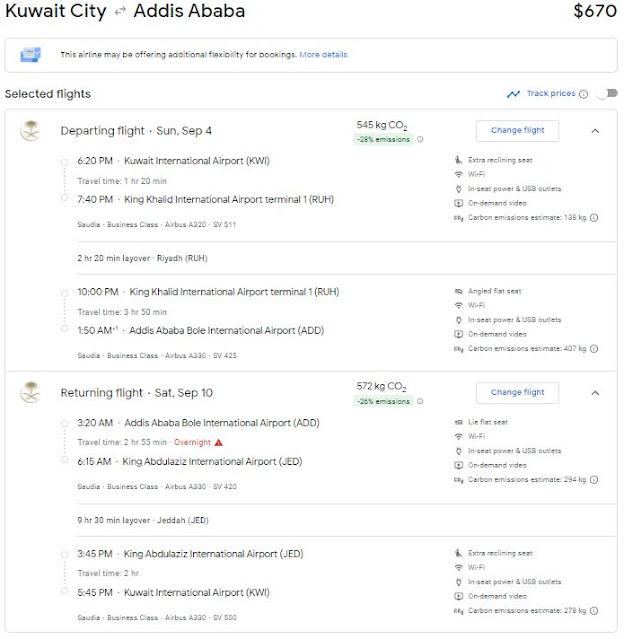Click the flexibility notice ticket icon
624x639 pixels.
tap(30, 54)
